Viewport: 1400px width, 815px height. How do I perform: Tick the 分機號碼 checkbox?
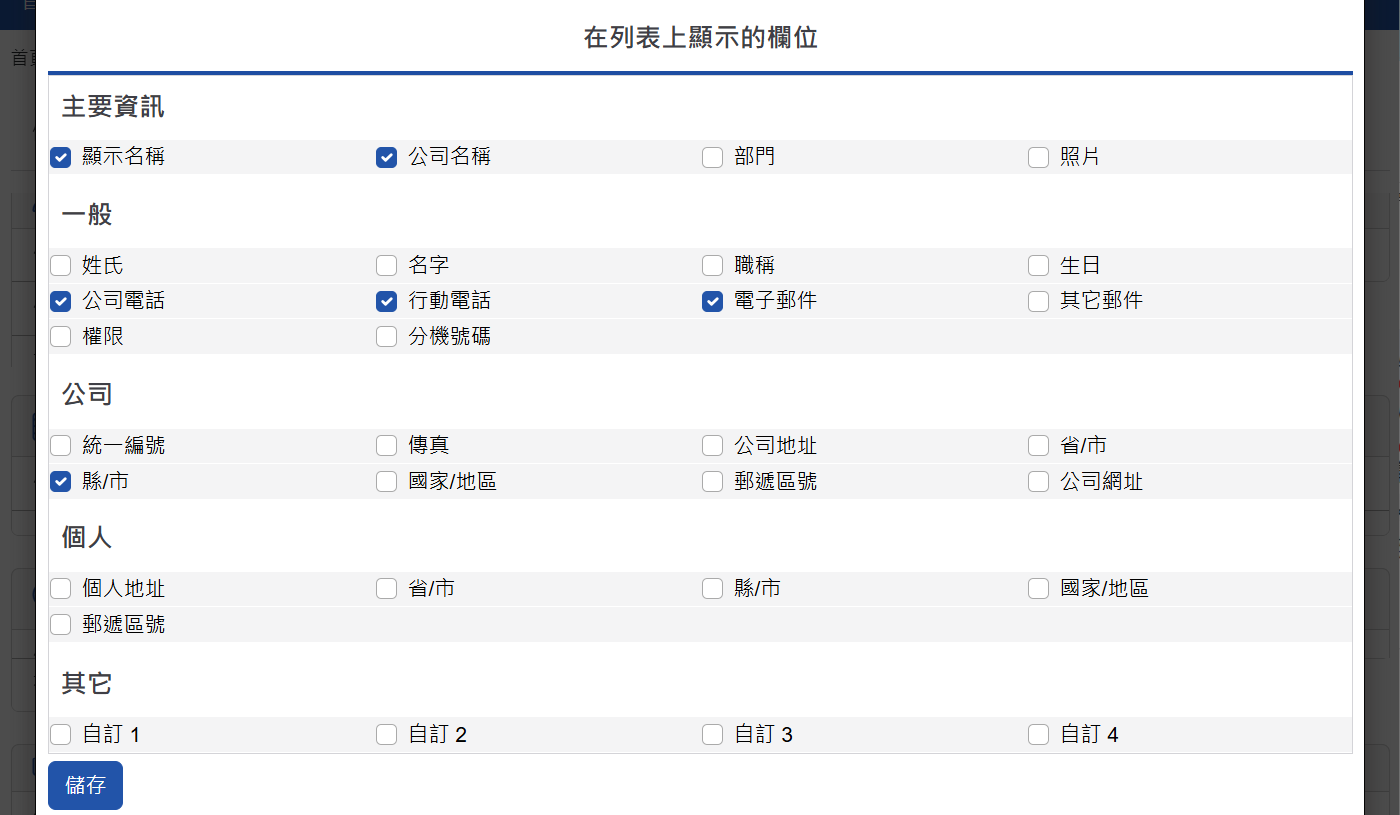pyautogui.click(x=387, y=337)
